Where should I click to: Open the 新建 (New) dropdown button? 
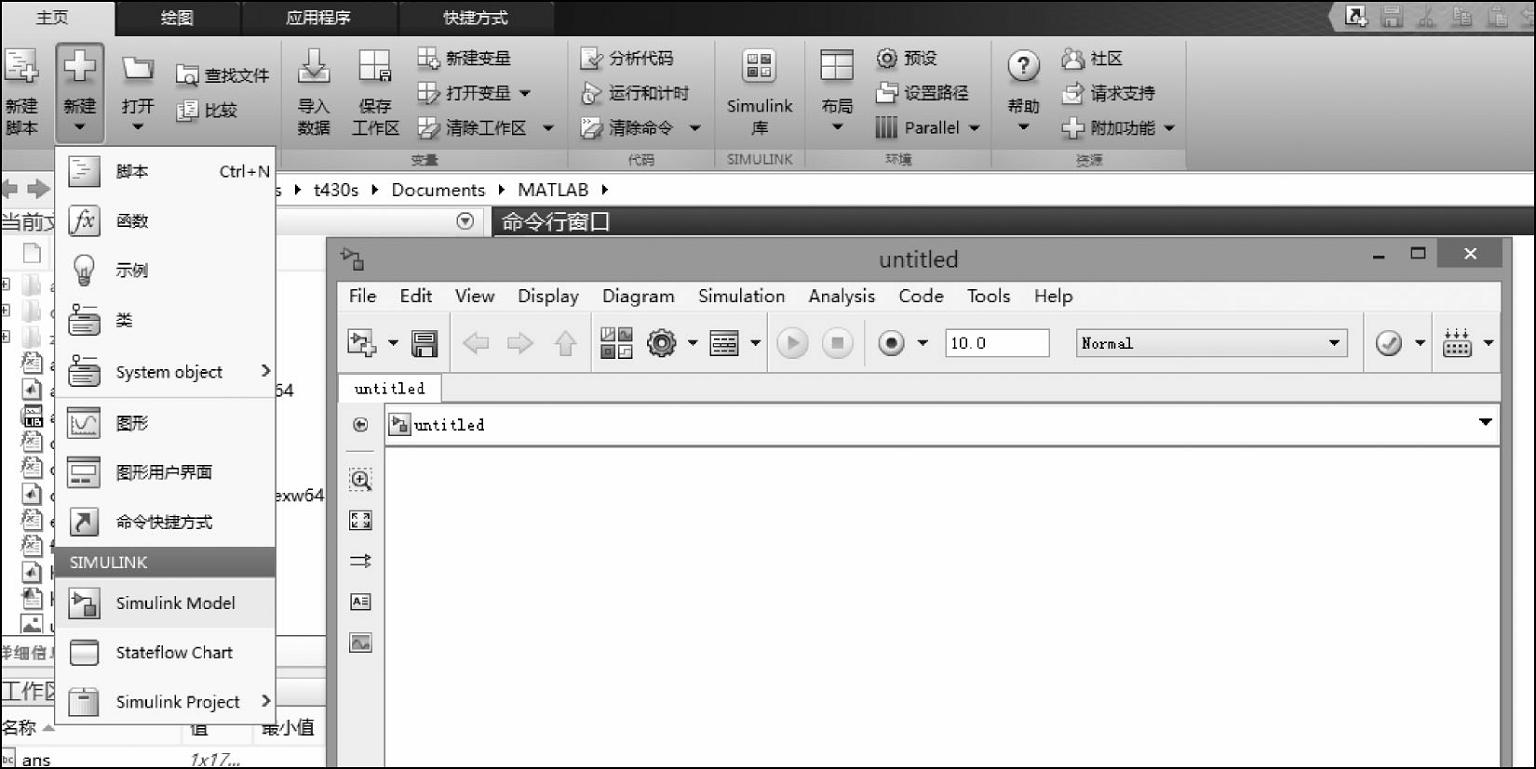click(80, 92)
